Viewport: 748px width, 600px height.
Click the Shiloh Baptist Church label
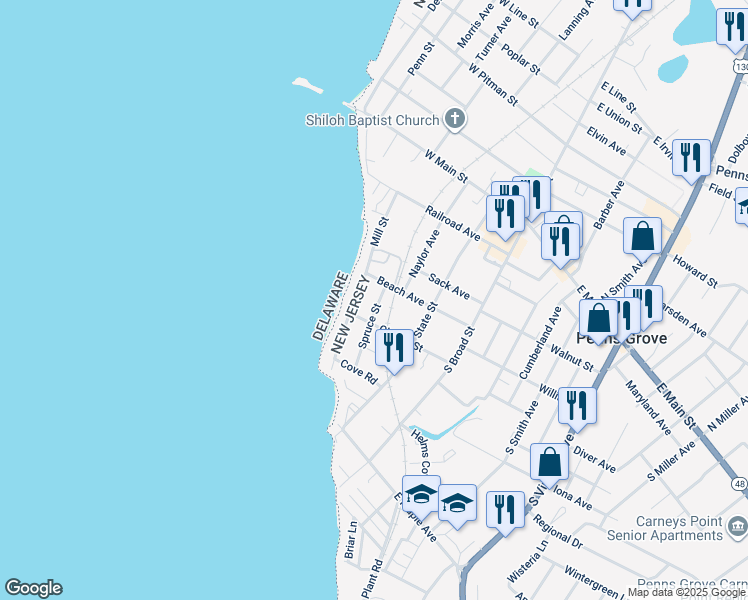point(372,120)
